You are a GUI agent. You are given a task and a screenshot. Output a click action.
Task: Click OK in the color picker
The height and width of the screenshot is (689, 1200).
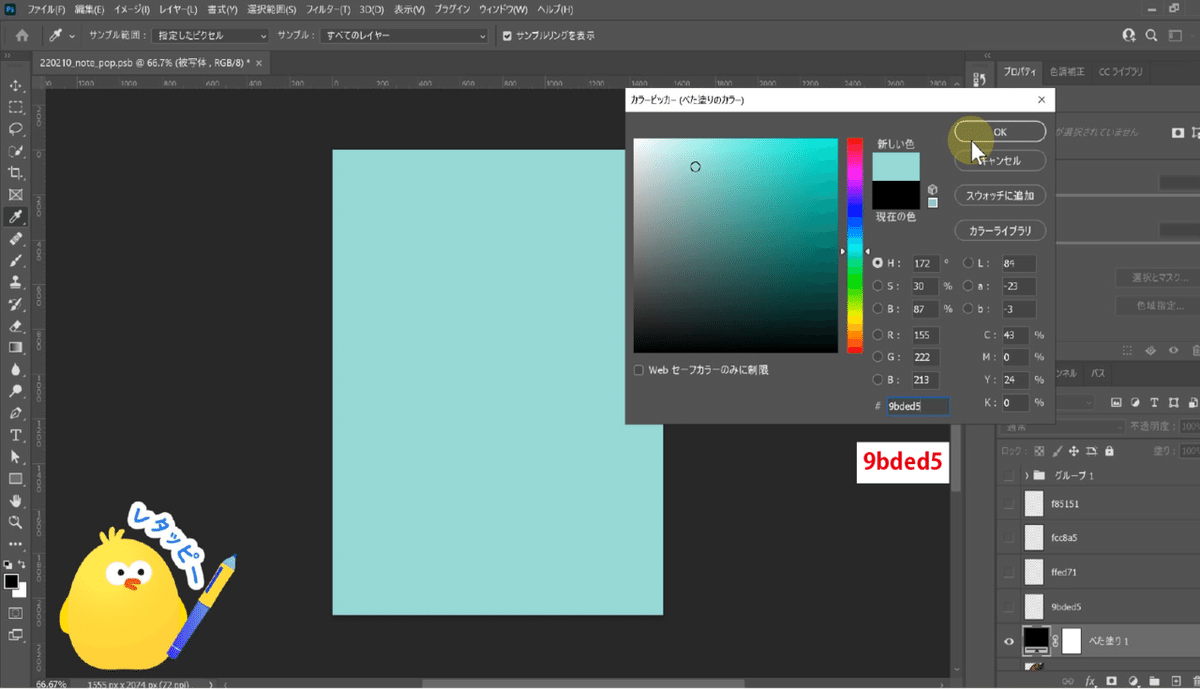coord(1000,131)
